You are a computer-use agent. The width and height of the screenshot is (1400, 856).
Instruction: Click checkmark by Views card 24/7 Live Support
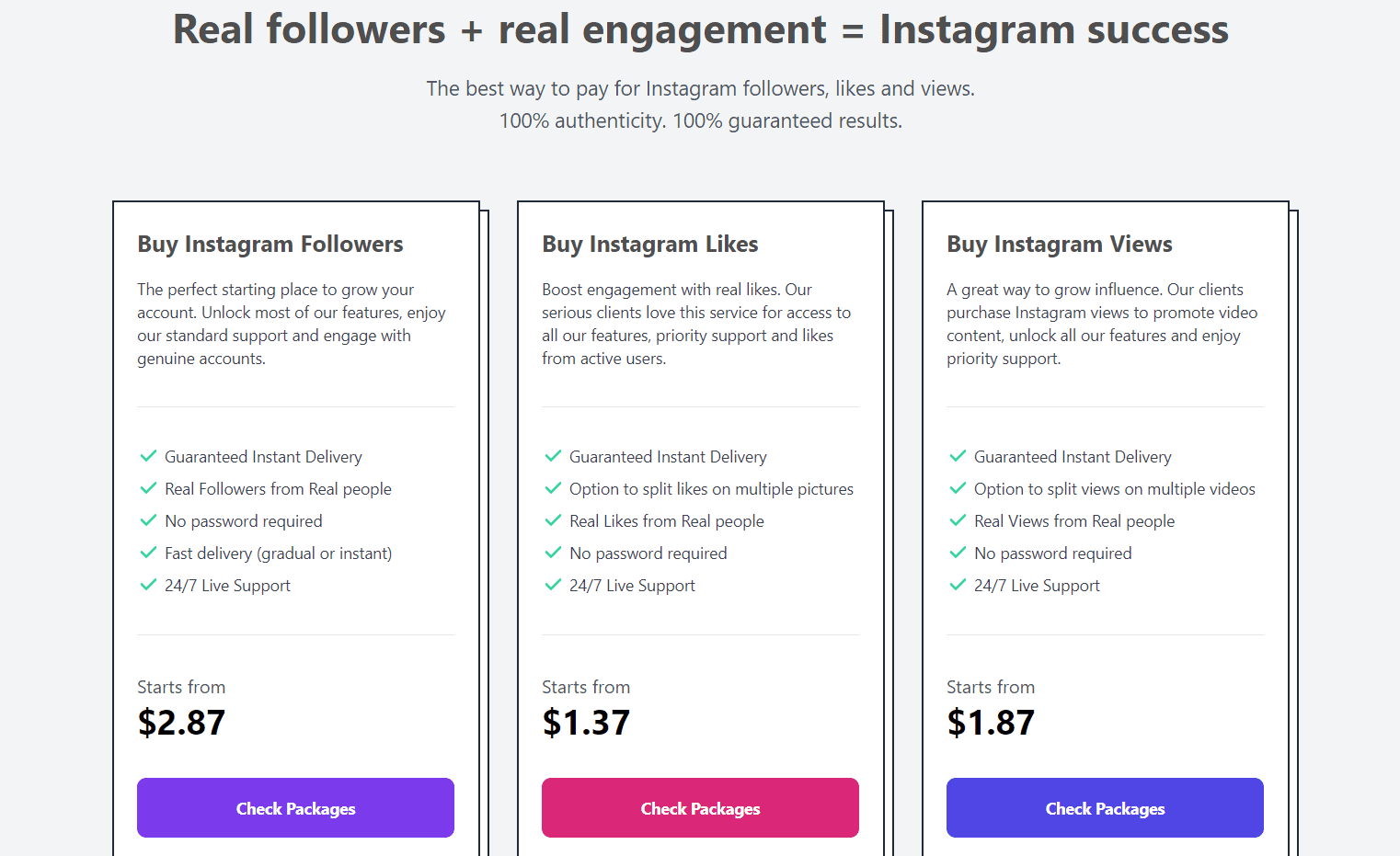[x=958, y=585]
